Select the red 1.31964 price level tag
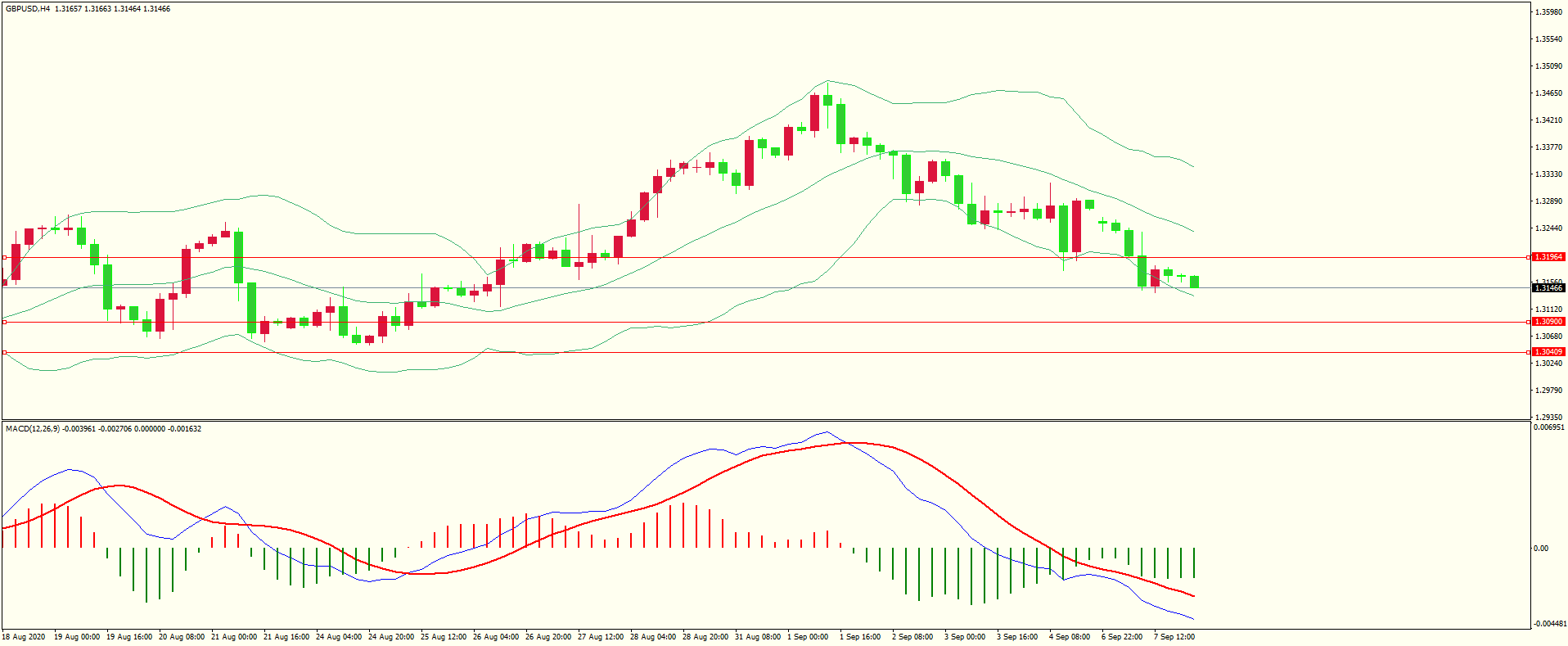The image size is (1568, 646). pyautogui.click(x=1548, y=257)
